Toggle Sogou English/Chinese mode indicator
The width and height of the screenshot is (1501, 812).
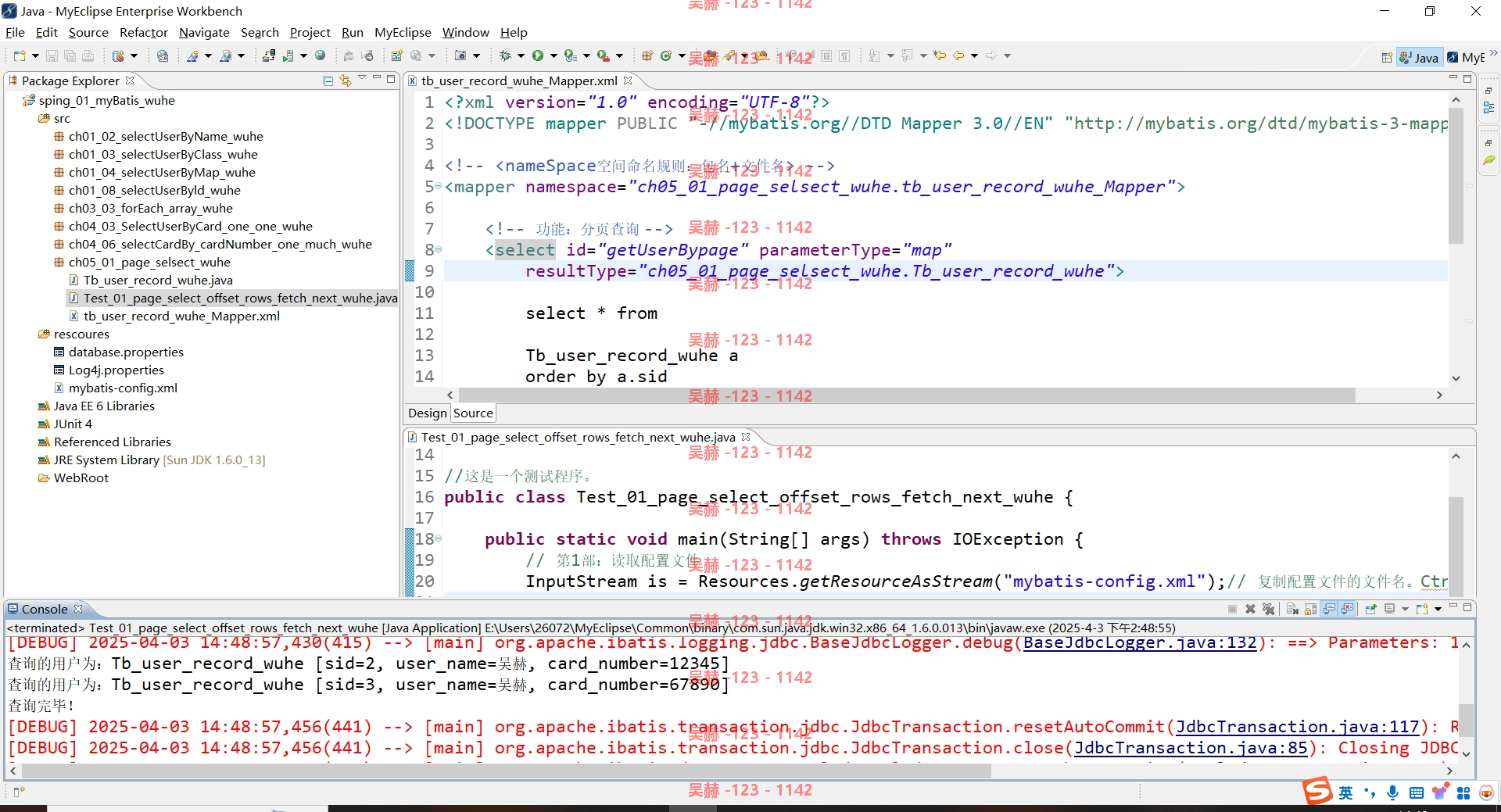click(x=1345, y=792)
